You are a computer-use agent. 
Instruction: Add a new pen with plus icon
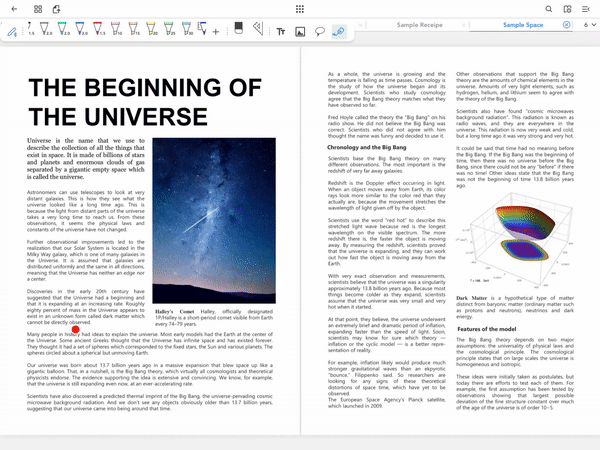pyautogui.click(x=216, y=32)
